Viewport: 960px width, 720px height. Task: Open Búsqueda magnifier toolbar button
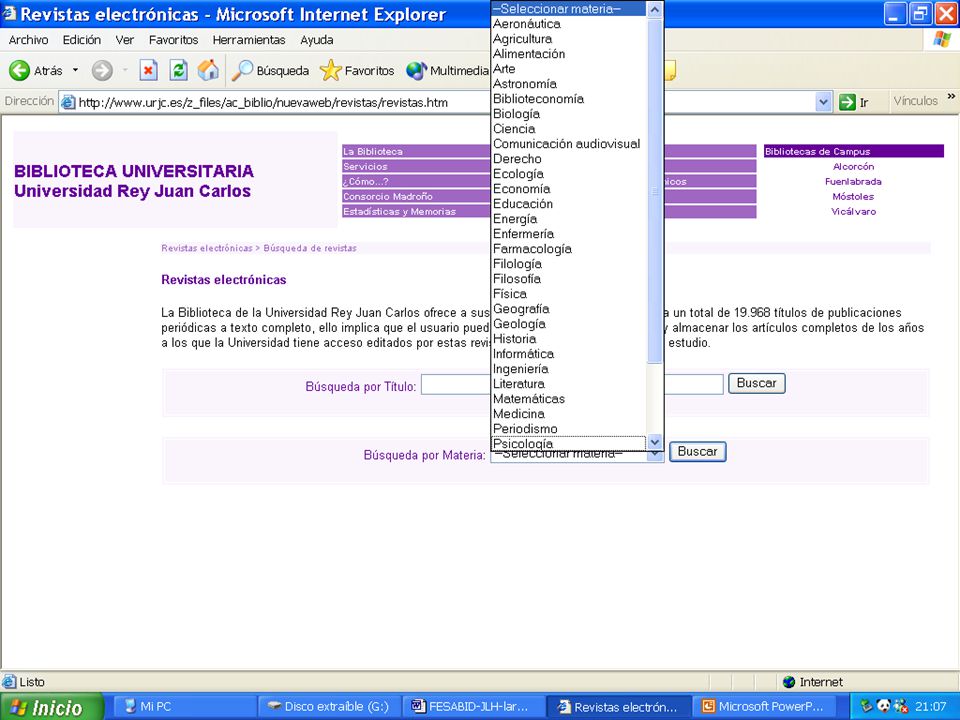pyautogui.click(x=270, y=70)
